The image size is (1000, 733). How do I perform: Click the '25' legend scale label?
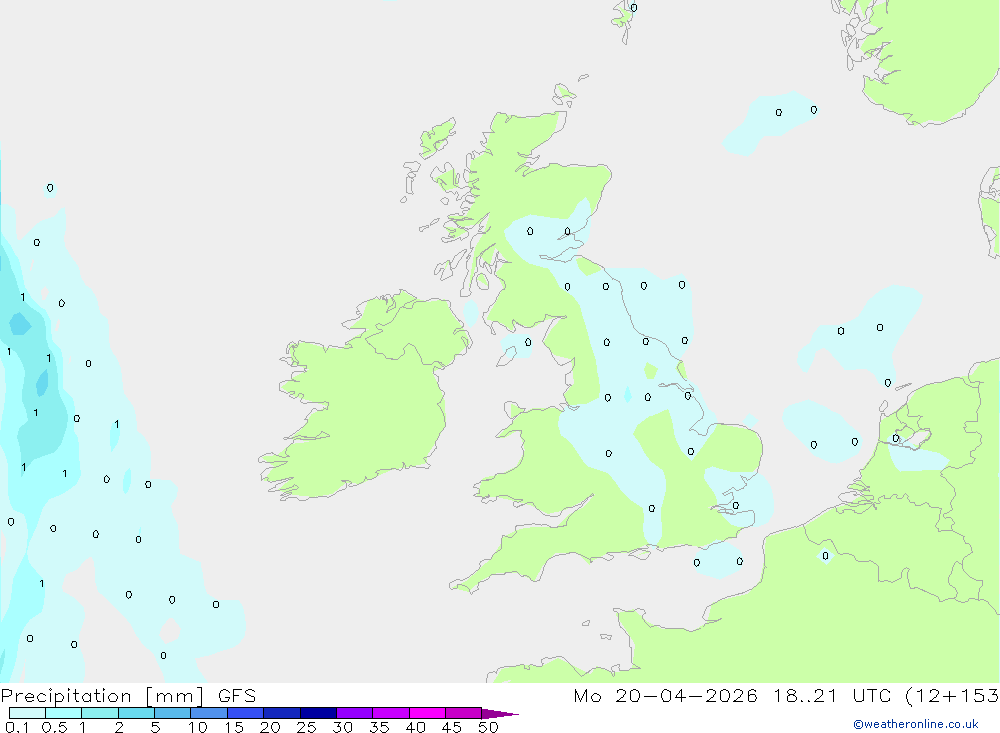click(x=306, y=727)
